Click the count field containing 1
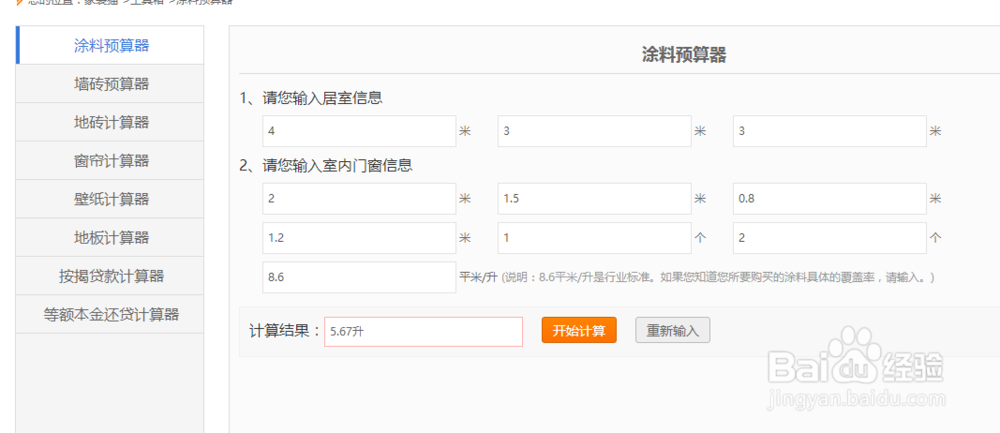The width and height of the screenshot is (1000, 433). click(x=594, y=239)
